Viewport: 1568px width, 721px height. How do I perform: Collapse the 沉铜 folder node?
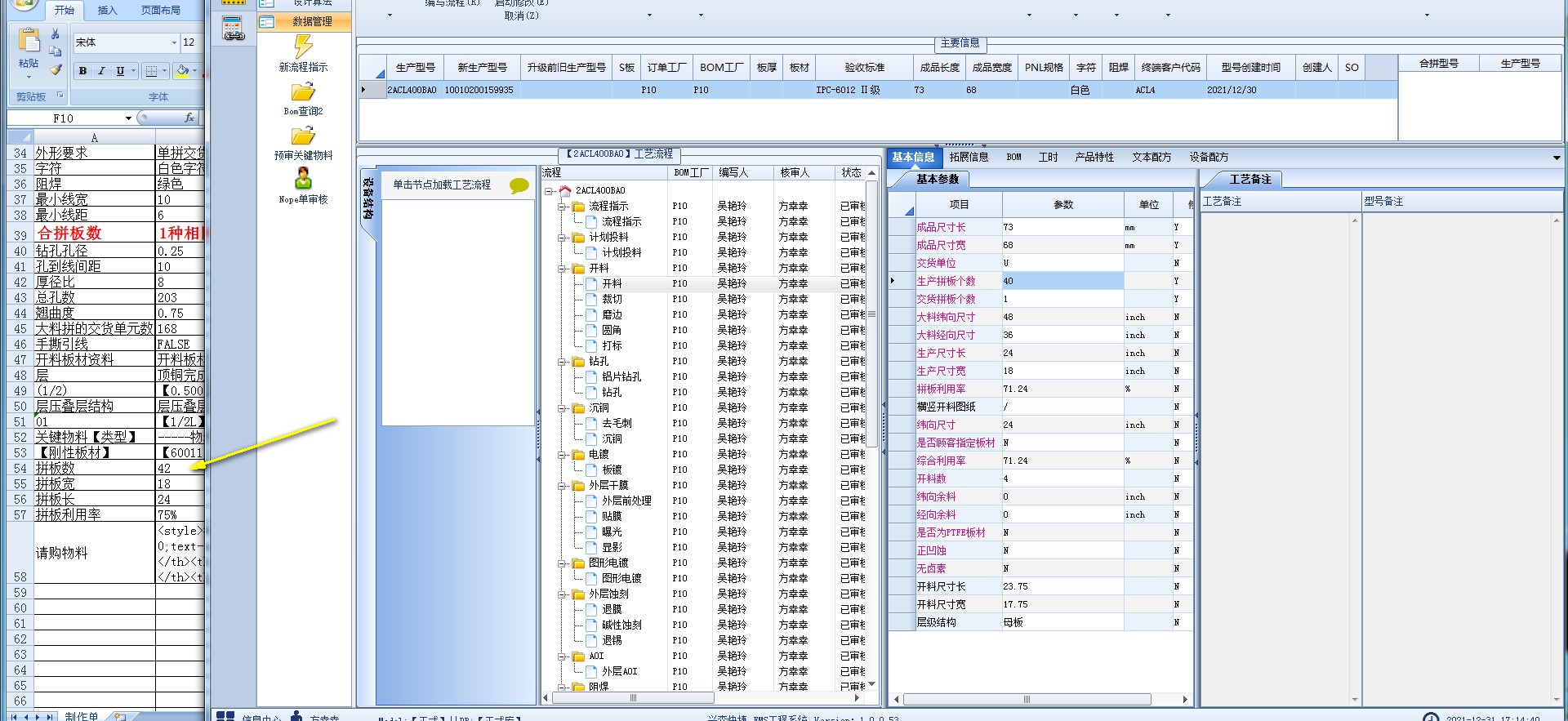(563, 408)
